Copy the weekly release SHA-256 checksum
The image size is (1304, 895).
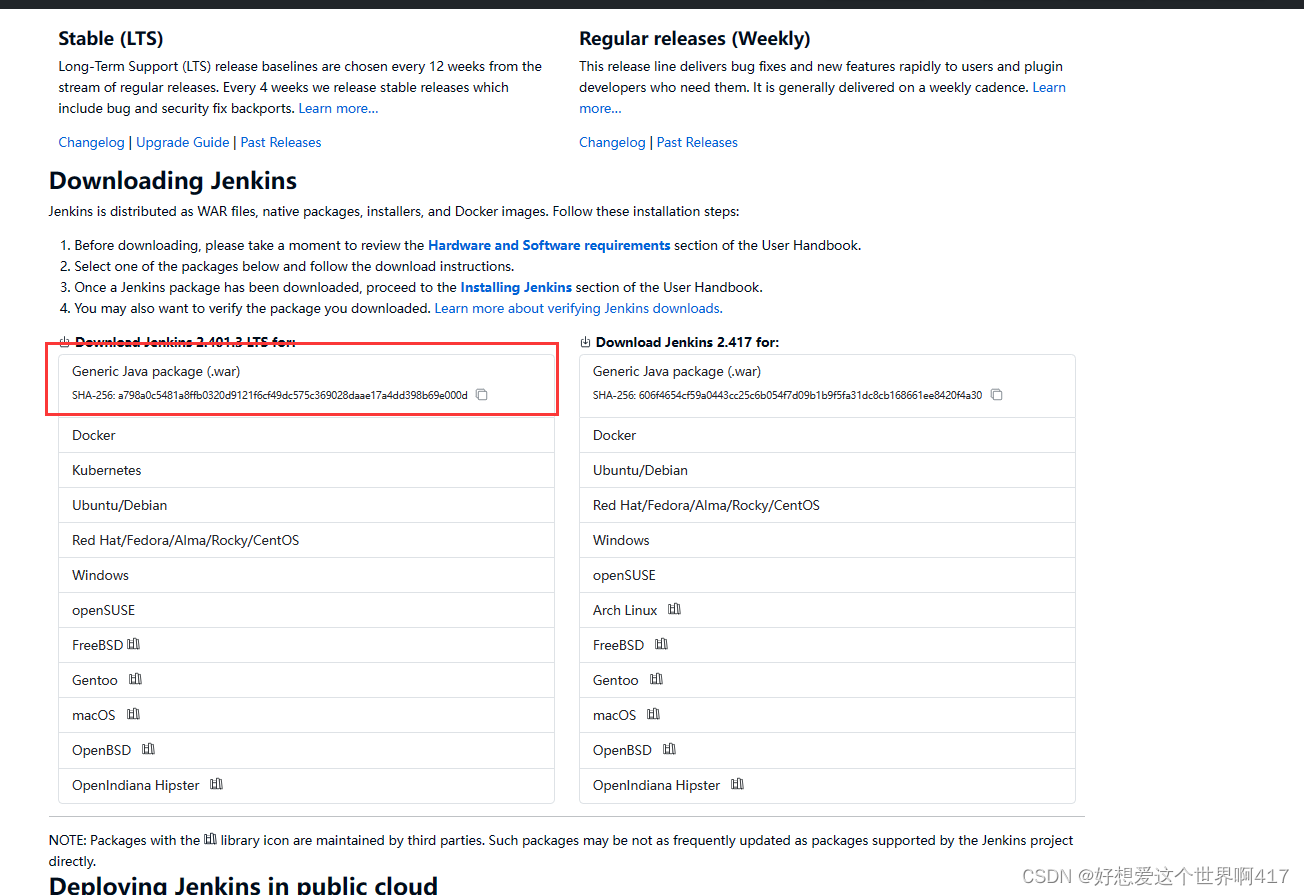point(996,395)
